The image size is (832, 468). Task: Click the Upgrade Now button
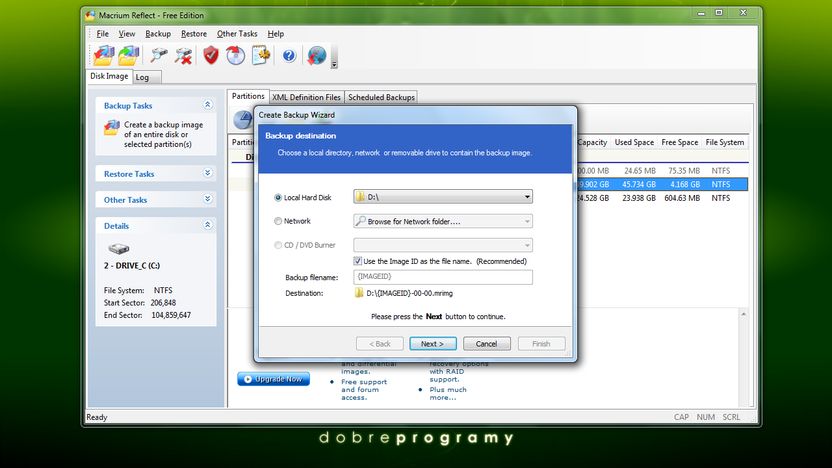click(273, 379)
